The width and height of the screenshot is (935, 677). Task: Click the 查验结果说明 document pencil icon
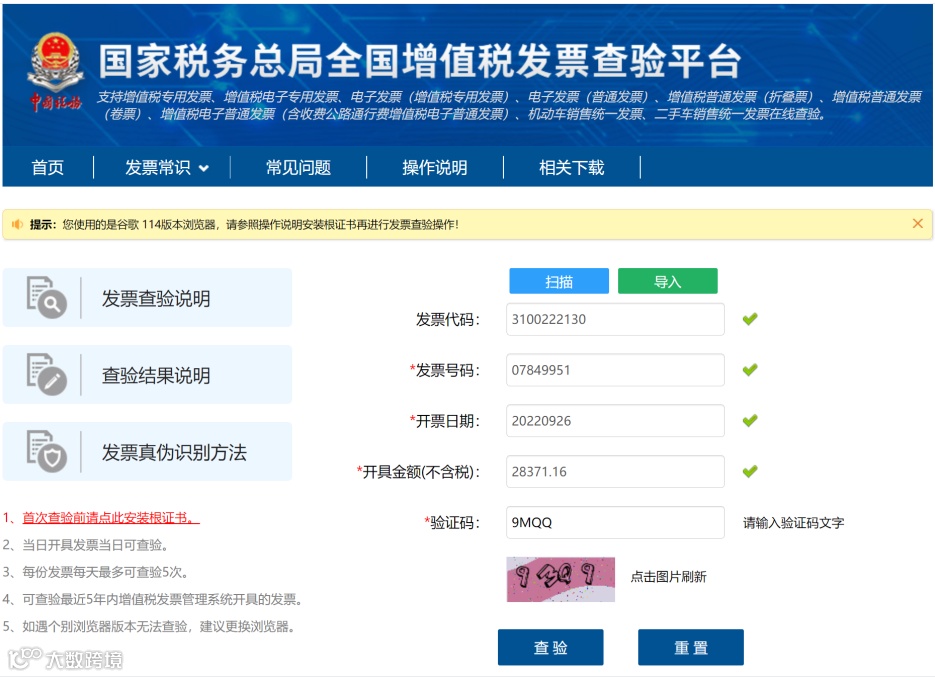(47, 374)
